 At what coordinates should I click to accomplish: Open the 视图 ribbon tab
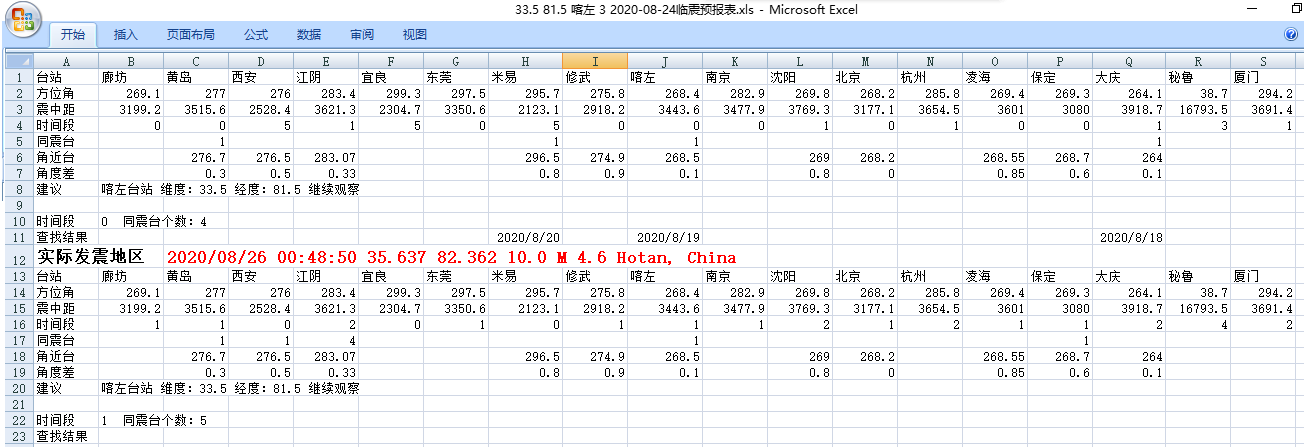[x=414, y=35]
